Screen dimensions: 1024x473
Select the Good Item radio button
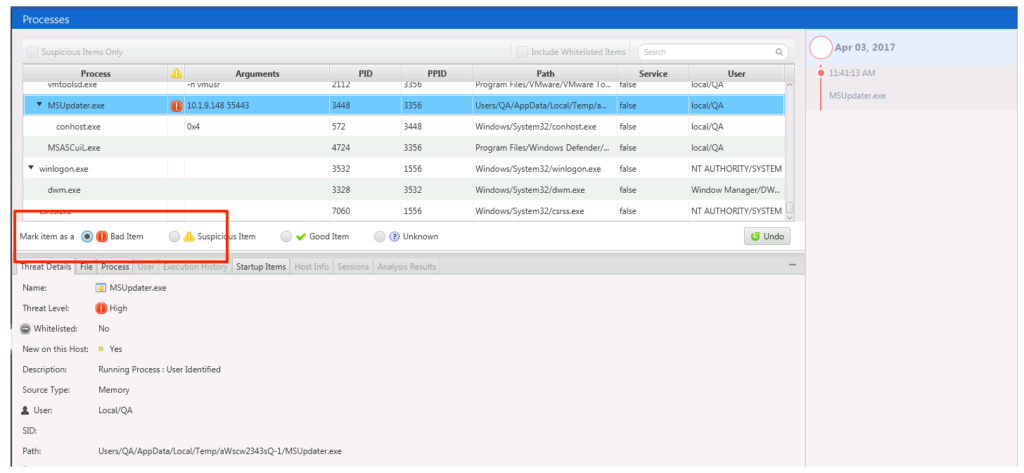pyautogui.click(x=286, y=236)
